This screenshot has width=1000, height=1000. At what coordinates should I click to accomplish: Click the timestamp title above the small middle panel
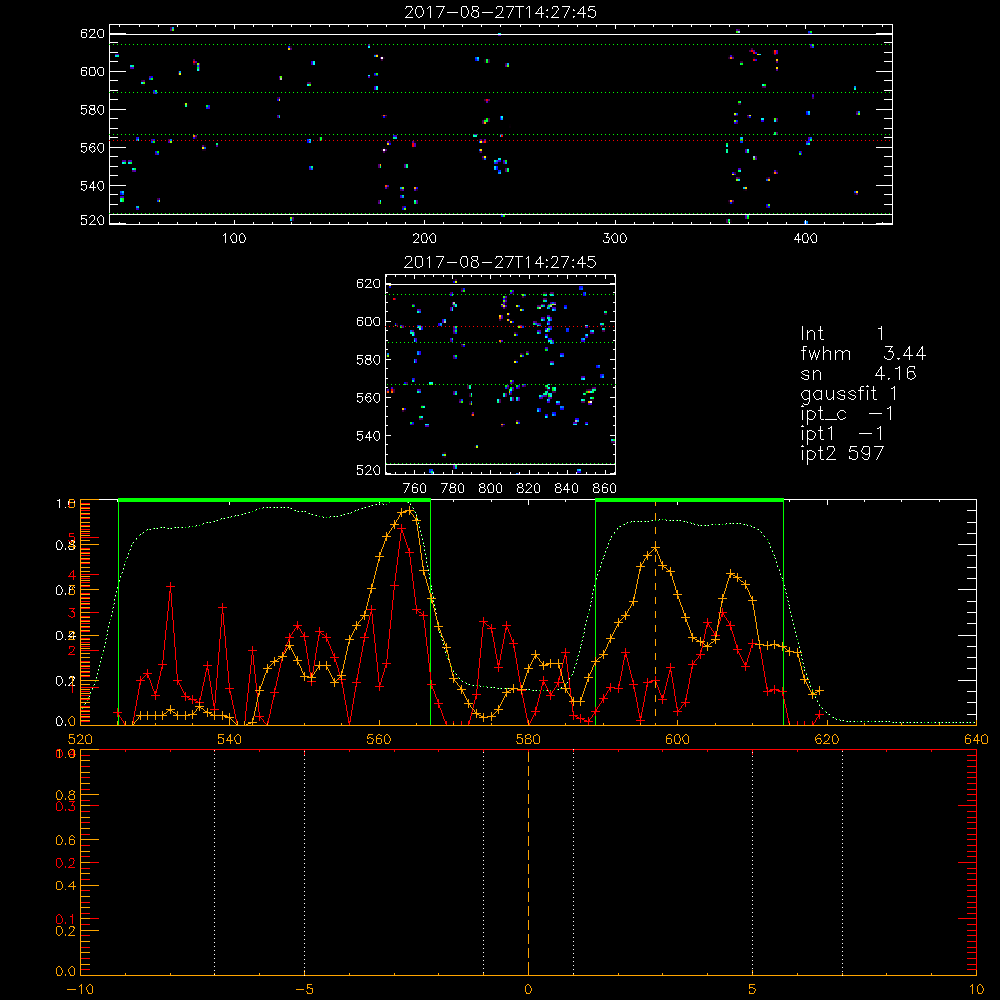500,262
